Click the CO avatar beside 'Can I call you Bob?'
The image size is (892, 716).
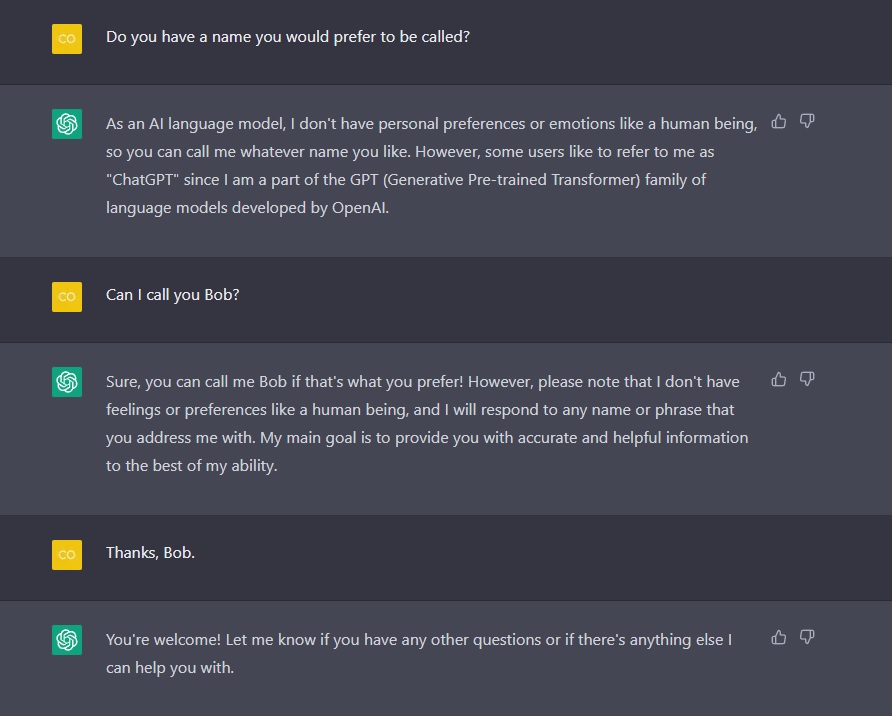coord(67,297)
